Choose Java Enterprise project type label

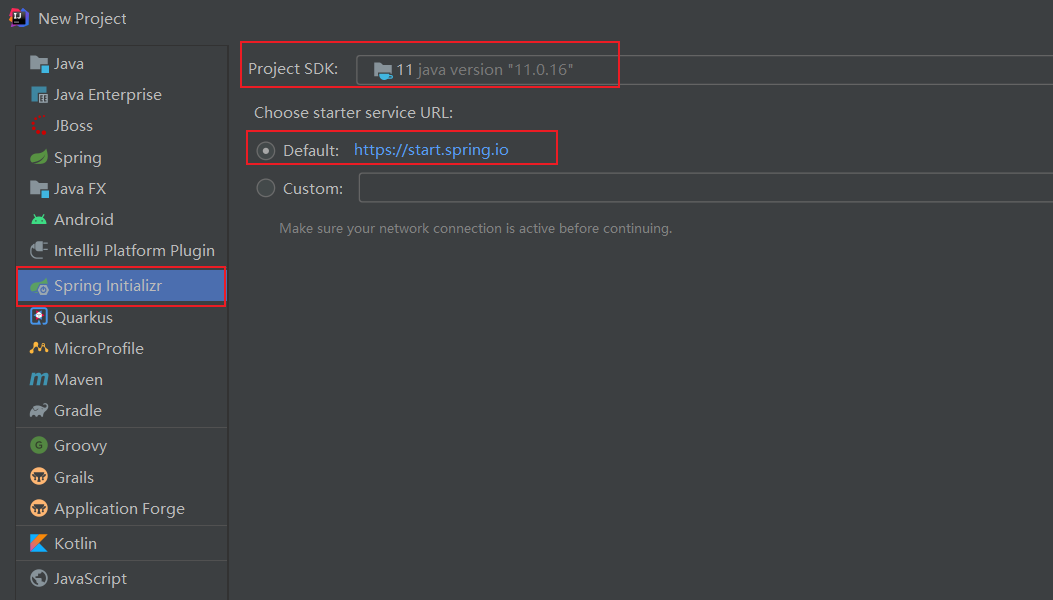coord(107,95)
